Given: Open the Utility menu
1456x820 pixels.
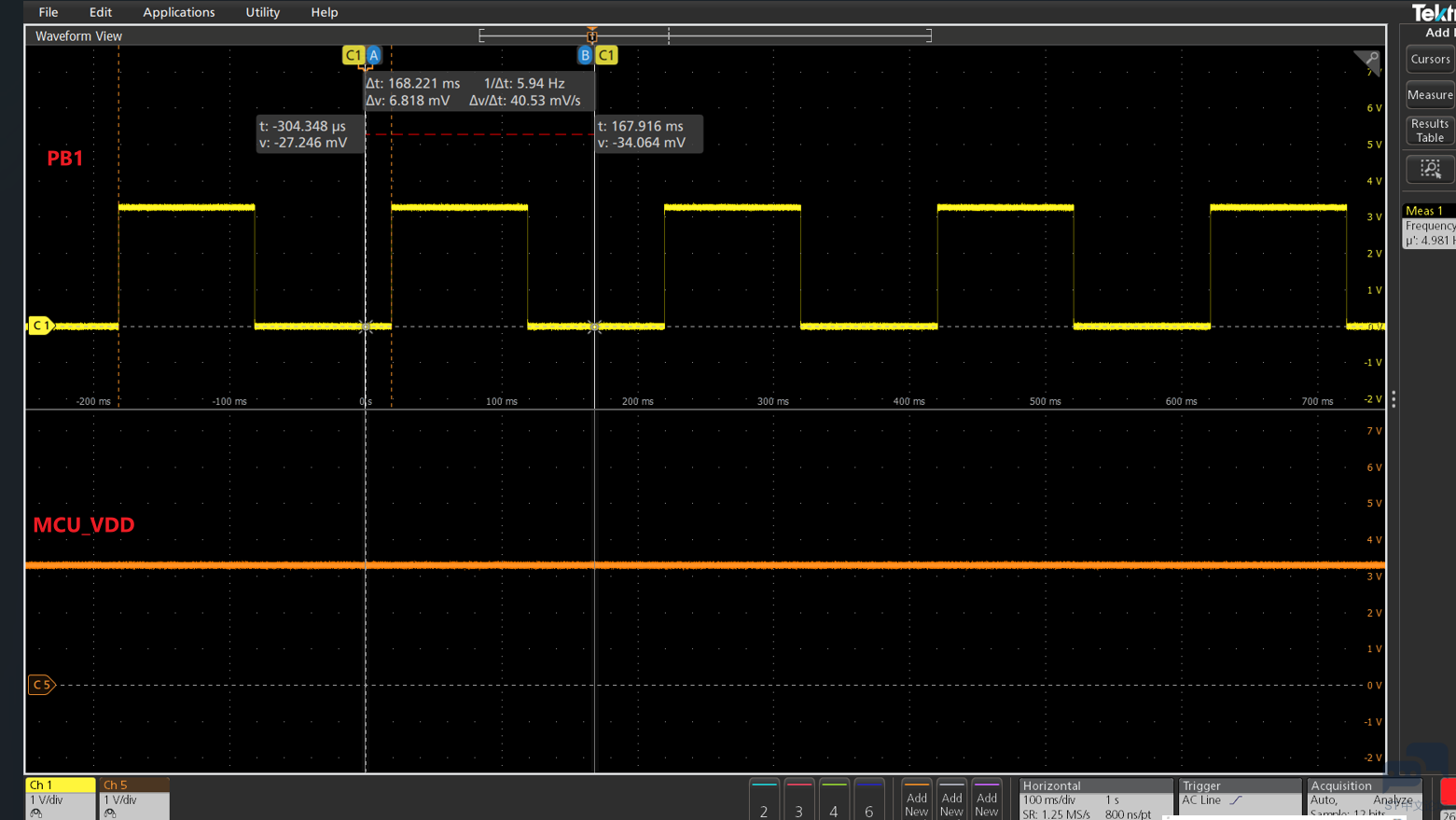Looking at the screenshot, I should 262,12.
